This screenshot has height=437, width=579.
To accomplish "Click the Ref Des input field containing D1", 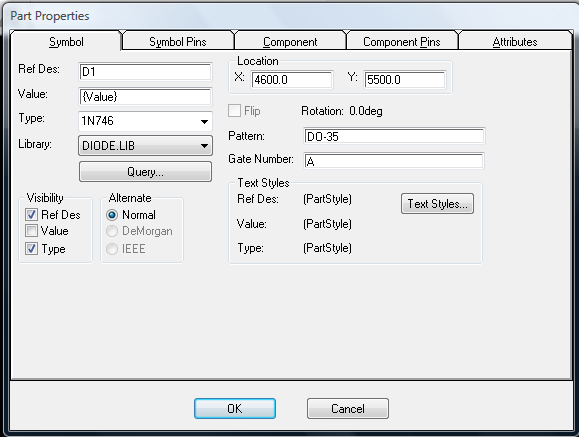I will [145, 72].
